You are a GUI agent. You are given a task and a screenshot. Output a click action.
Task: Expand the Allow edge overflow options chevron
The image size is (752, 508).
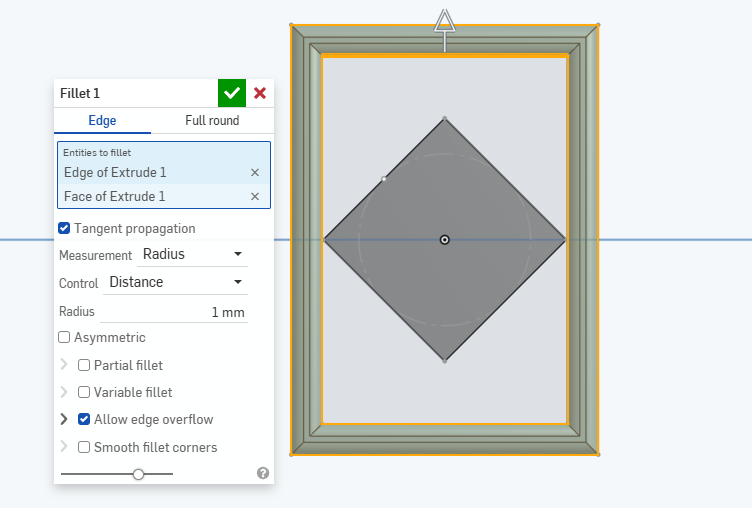tap(65, 420)
